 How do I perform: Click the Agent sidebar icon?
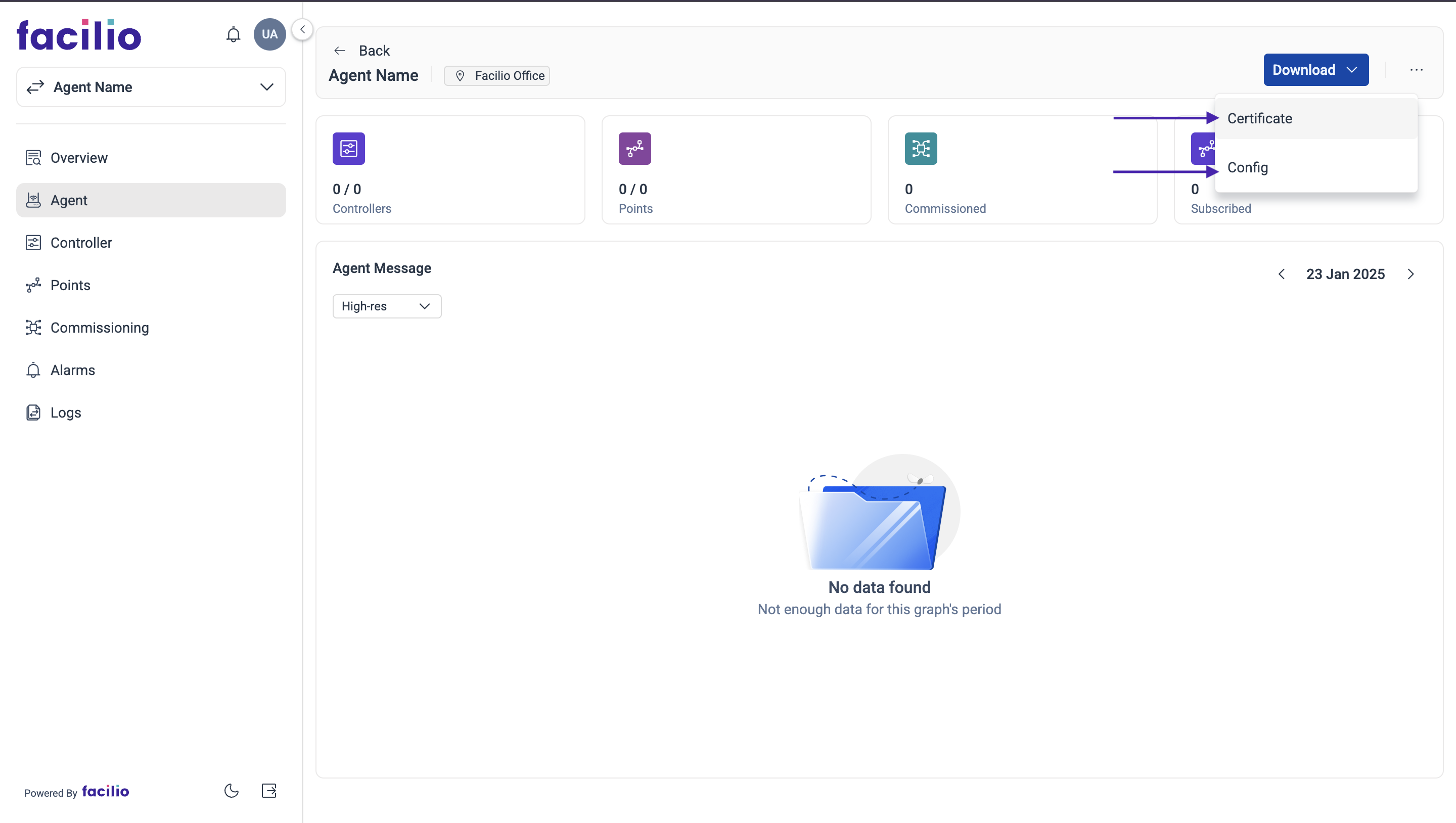[34, 200]
